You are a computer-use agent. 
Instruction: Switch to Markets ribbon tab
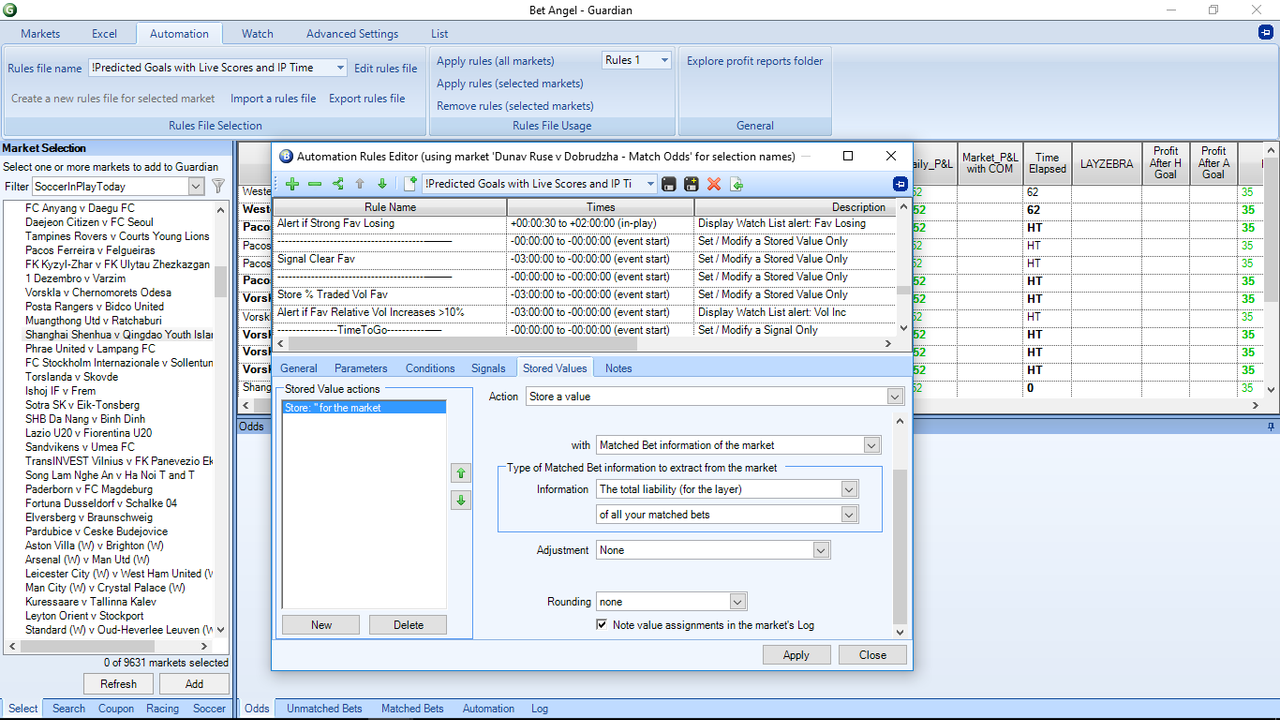[x=40, y=34]
